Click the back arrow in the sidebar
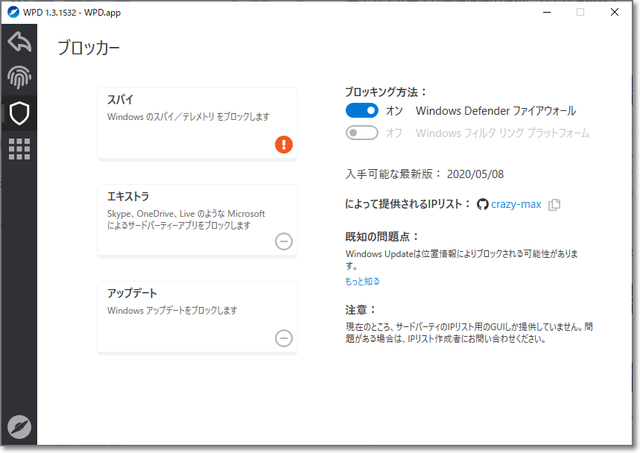 (x=19, y=42)
